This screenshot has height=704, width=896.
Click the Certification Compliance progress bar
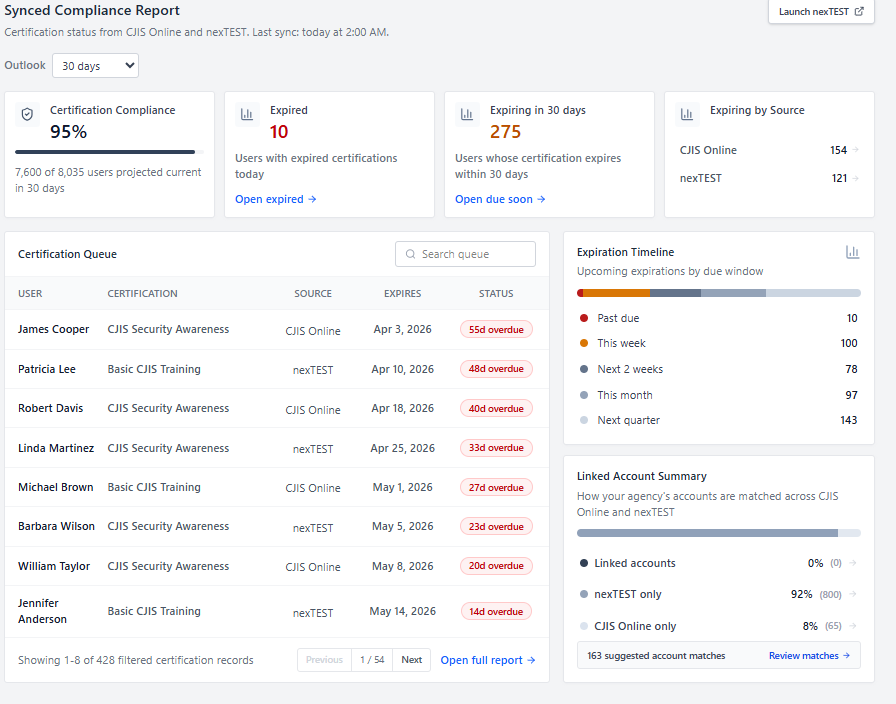(109, 152)
